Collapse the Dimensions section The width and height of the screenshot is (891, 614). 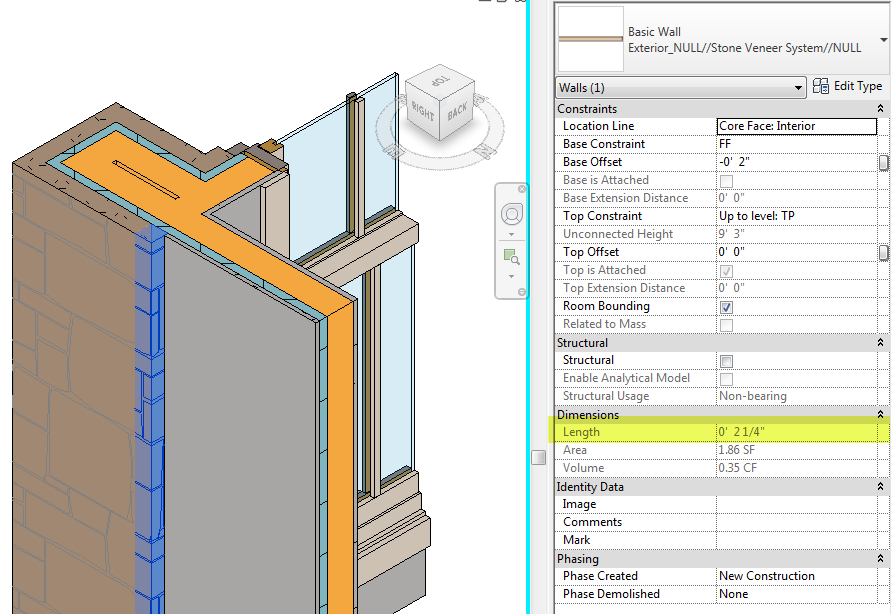(878, 414)
